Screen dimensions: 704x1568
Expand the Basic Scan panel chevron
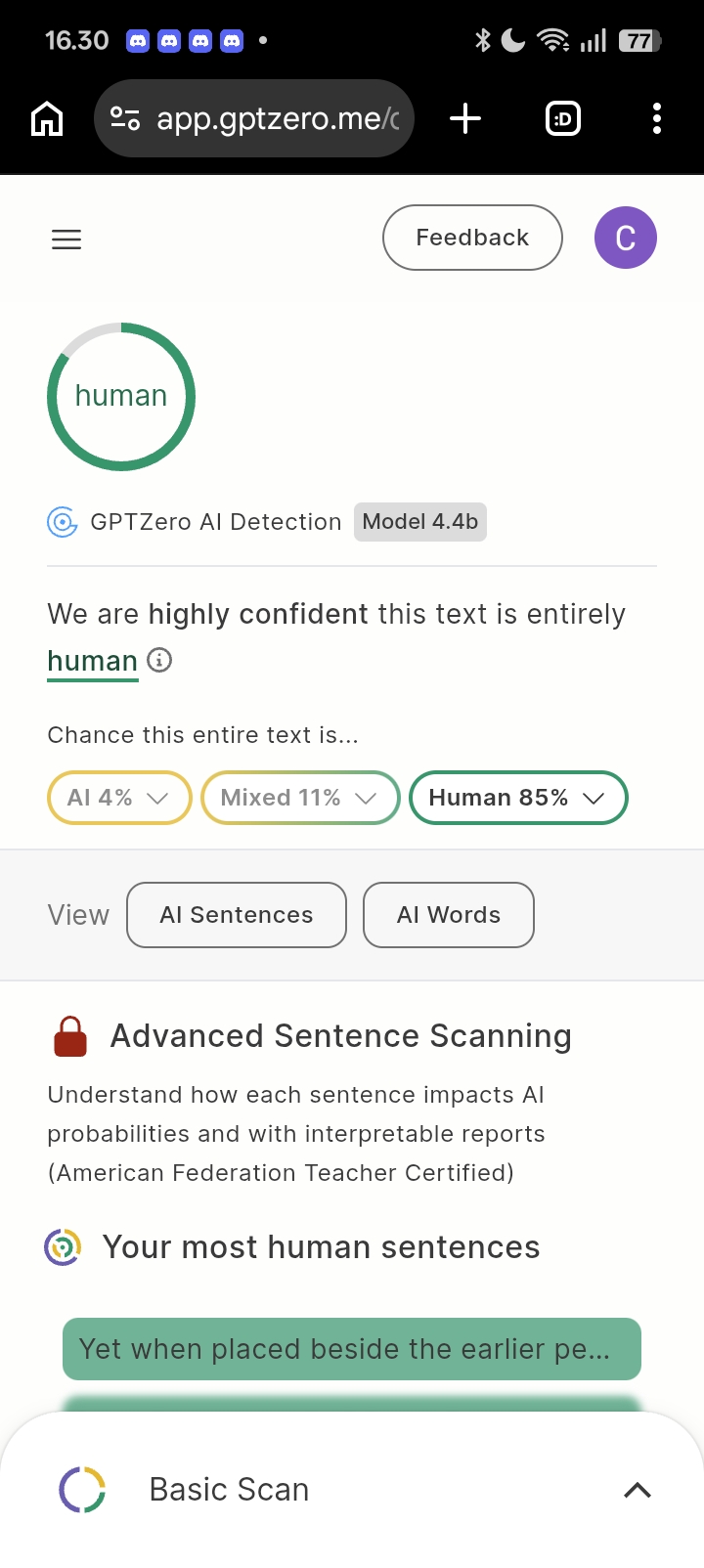coord(637,1490)
